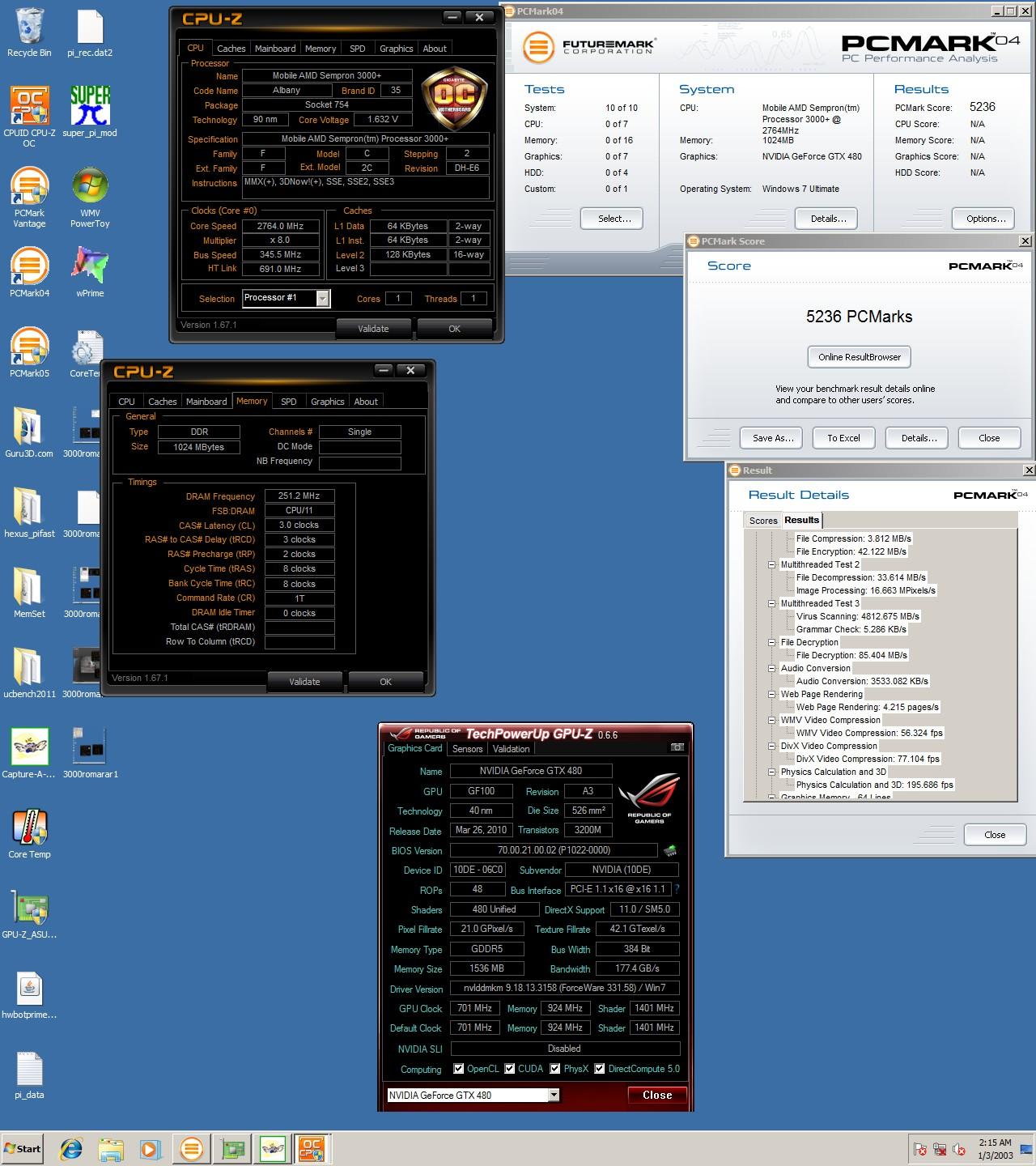
Task: Open WMV PowerToy desktop icon
Action: pyautogui.click(x=90, y=197)
